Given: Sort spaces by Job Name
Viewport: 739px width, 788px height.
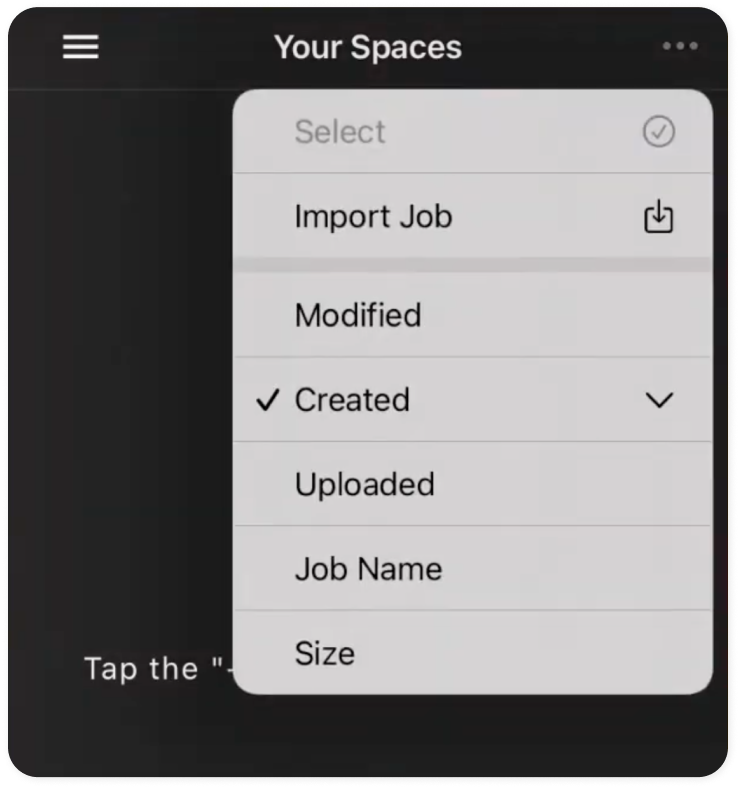Looking at the screenshot, I should pyautogui.click(x=473, y=569).
